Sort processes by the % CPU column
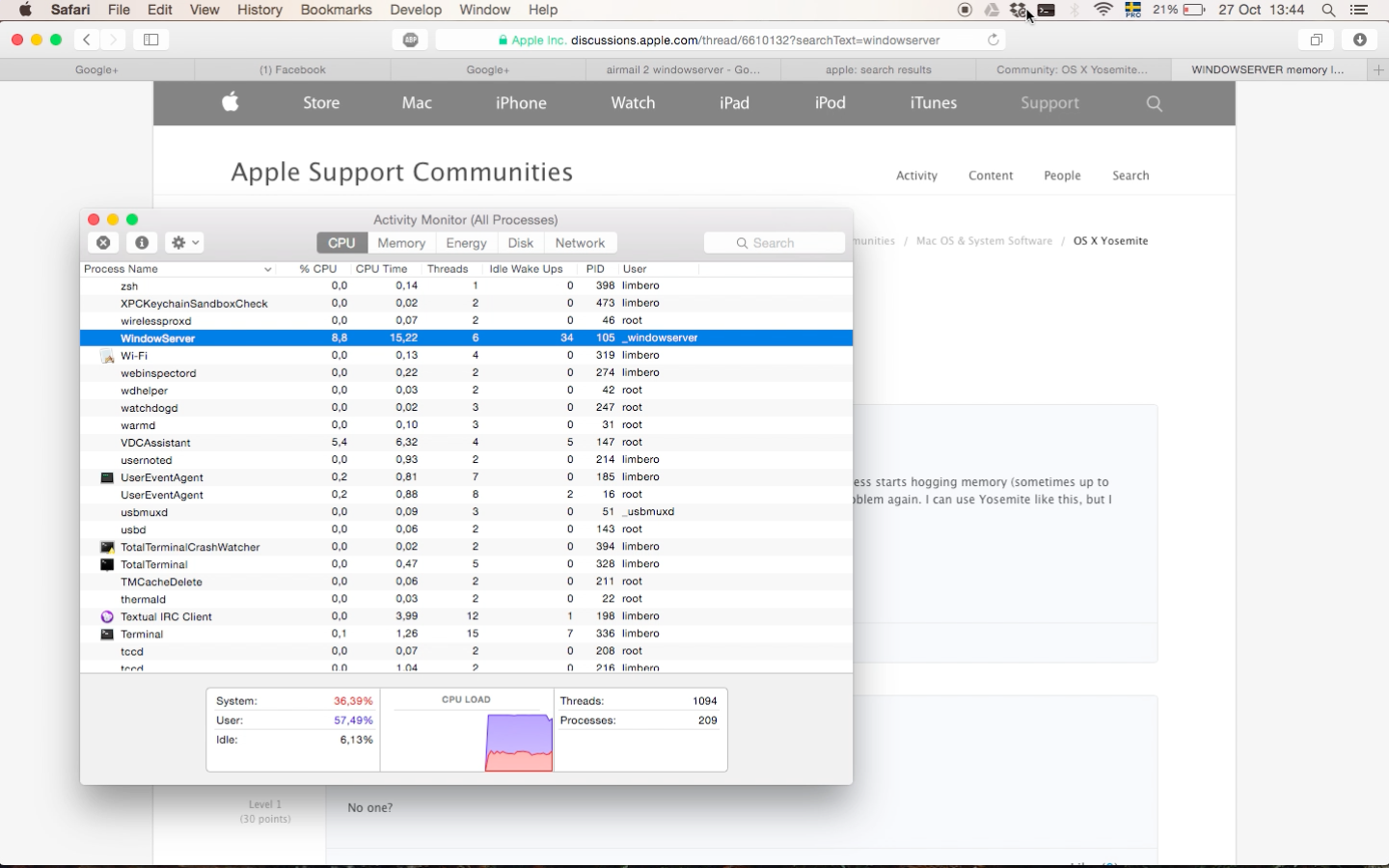This screenshot has width=1389, height=868. coord(317,269)
